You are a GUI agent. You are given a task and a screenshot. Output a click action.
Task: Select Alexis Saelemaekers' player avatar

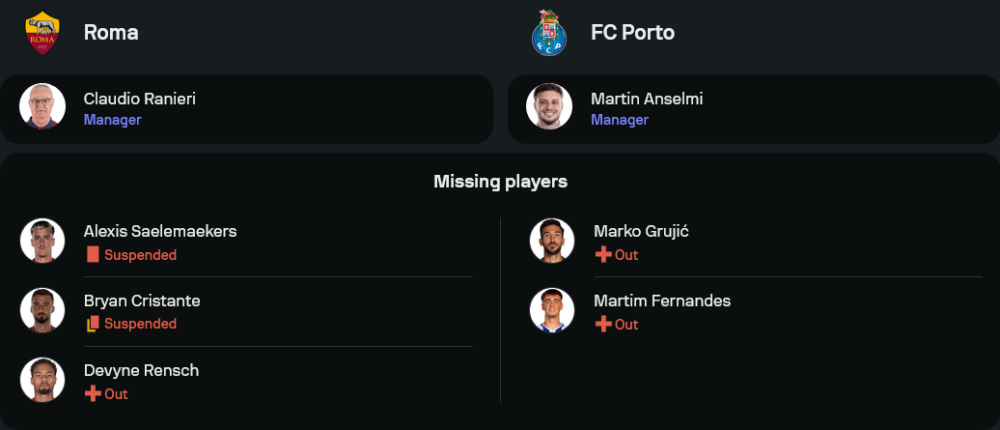tap(42, 240)
